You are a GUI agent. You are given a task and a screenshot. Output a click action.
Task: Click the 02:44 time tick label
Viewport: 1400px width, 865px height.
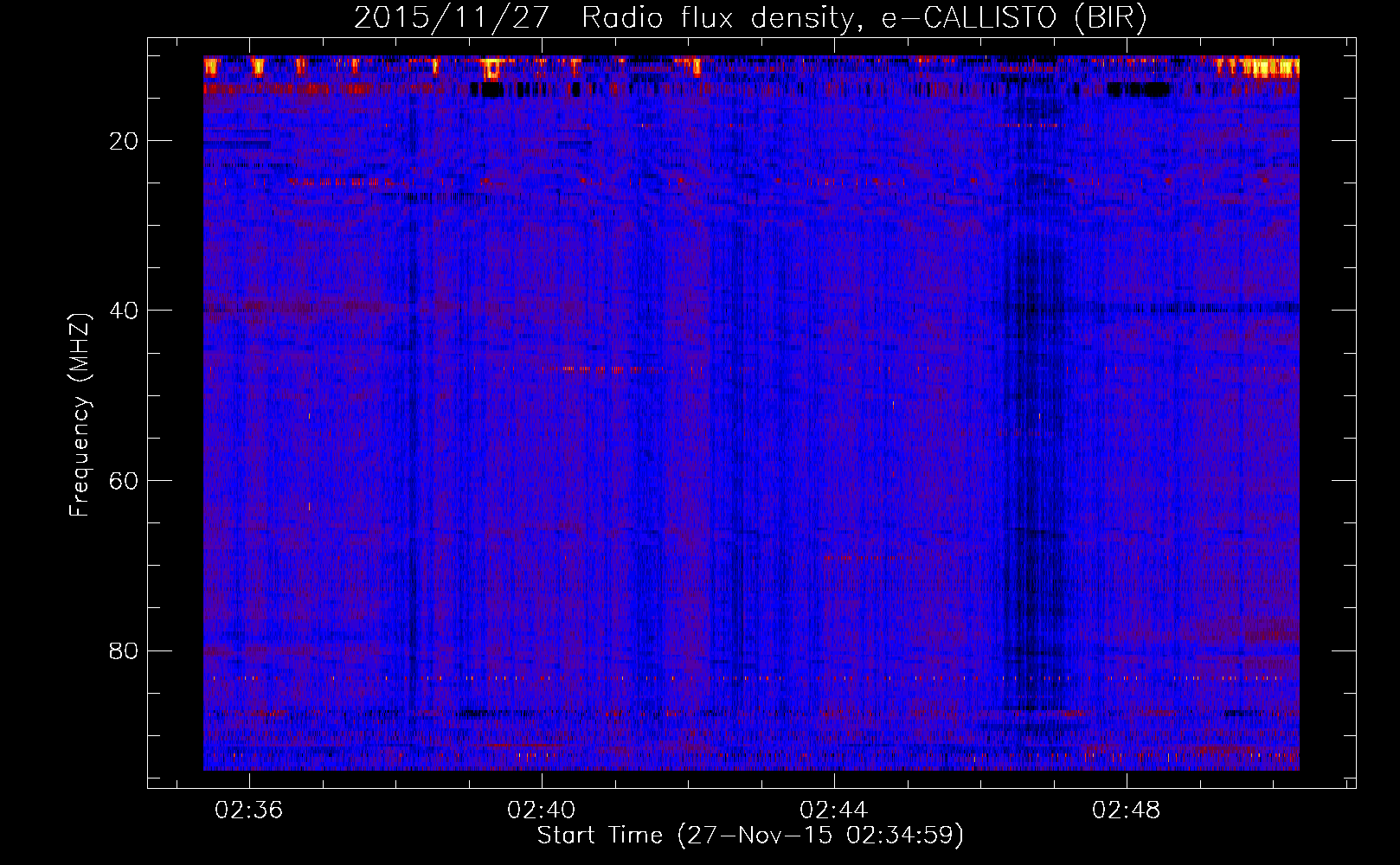coord(834,811)
